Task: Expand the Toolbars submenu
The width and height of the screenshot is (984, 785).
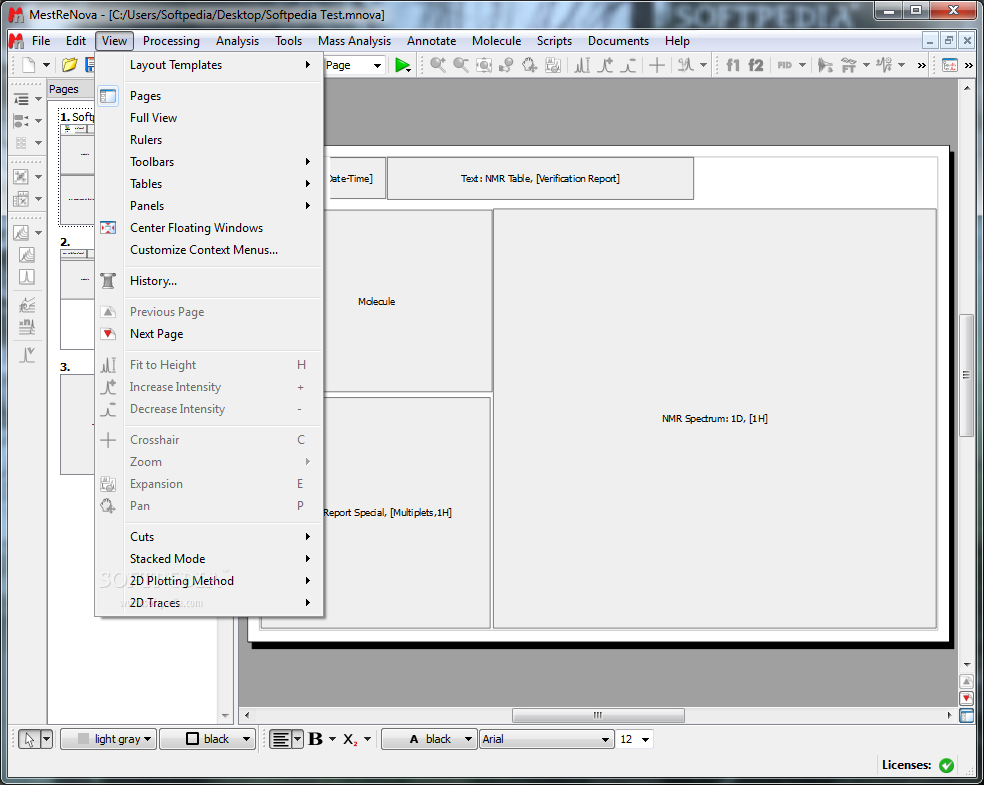Action: click(209, 162)
